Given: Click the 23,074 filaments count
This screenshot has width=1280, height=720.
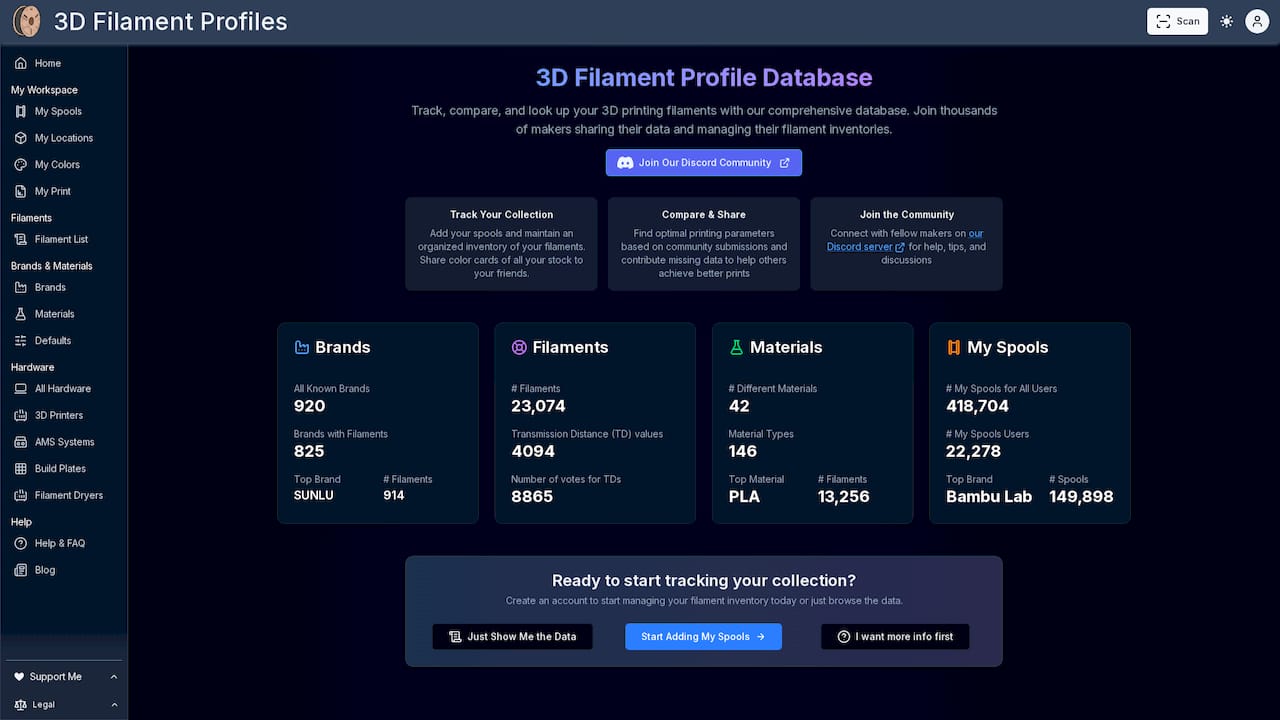Looking at the screenshot, I should 538,406.
